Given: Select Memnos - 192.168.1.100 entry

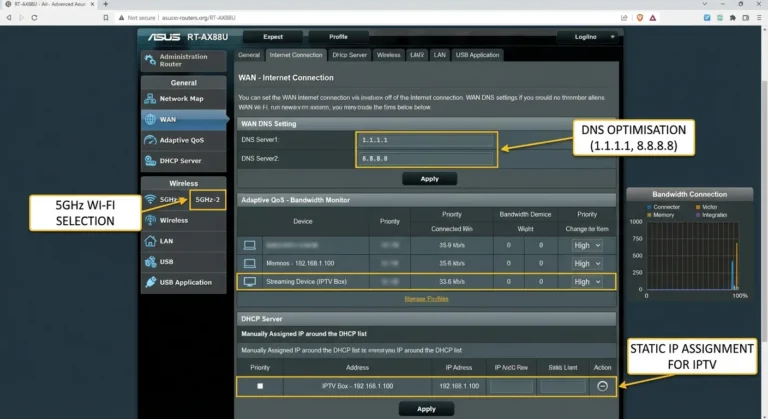Looking at the screenshot, I should click(300, 263).
